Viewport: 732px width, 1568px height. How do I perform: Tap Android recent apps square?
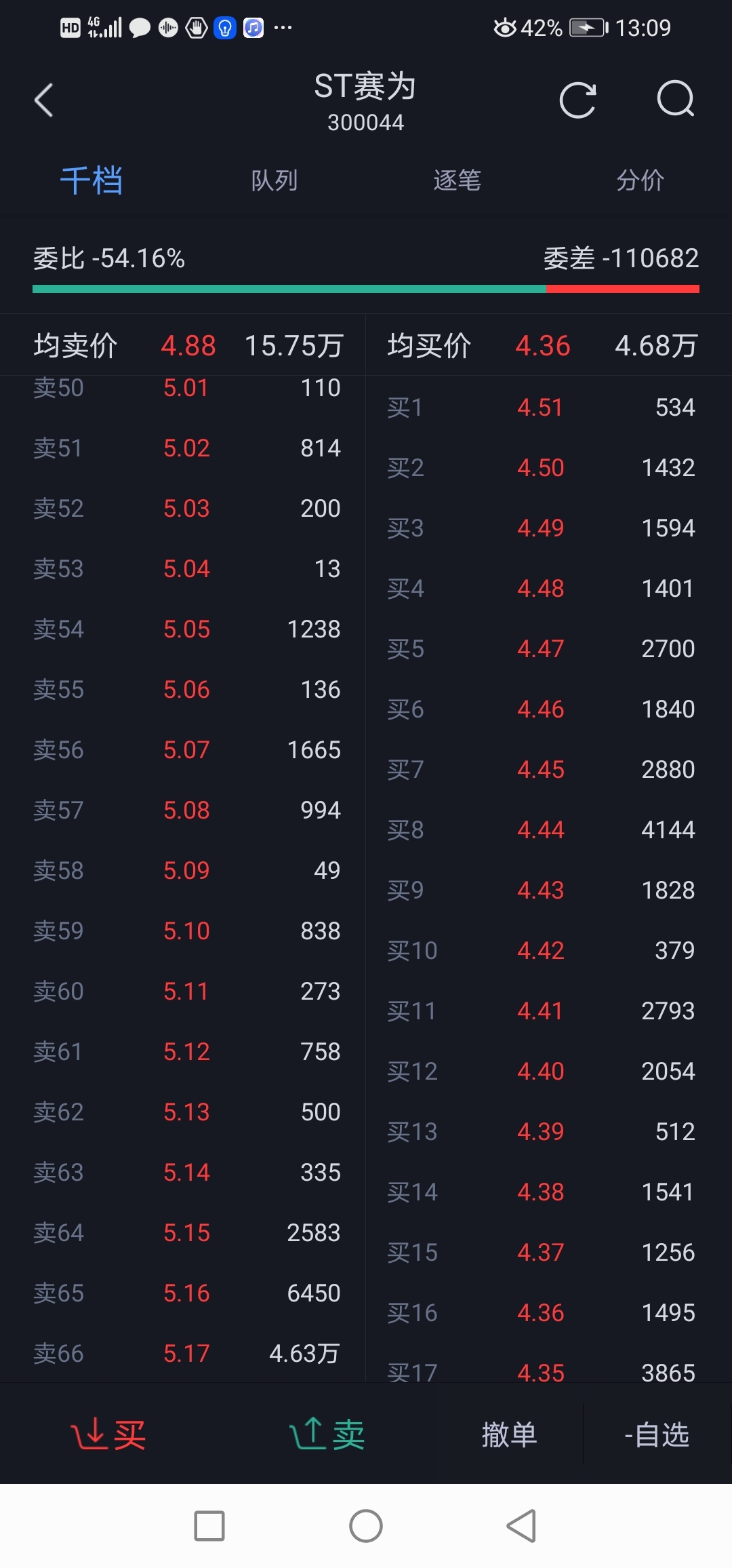pyautogui.click(x=209, y=1526)
